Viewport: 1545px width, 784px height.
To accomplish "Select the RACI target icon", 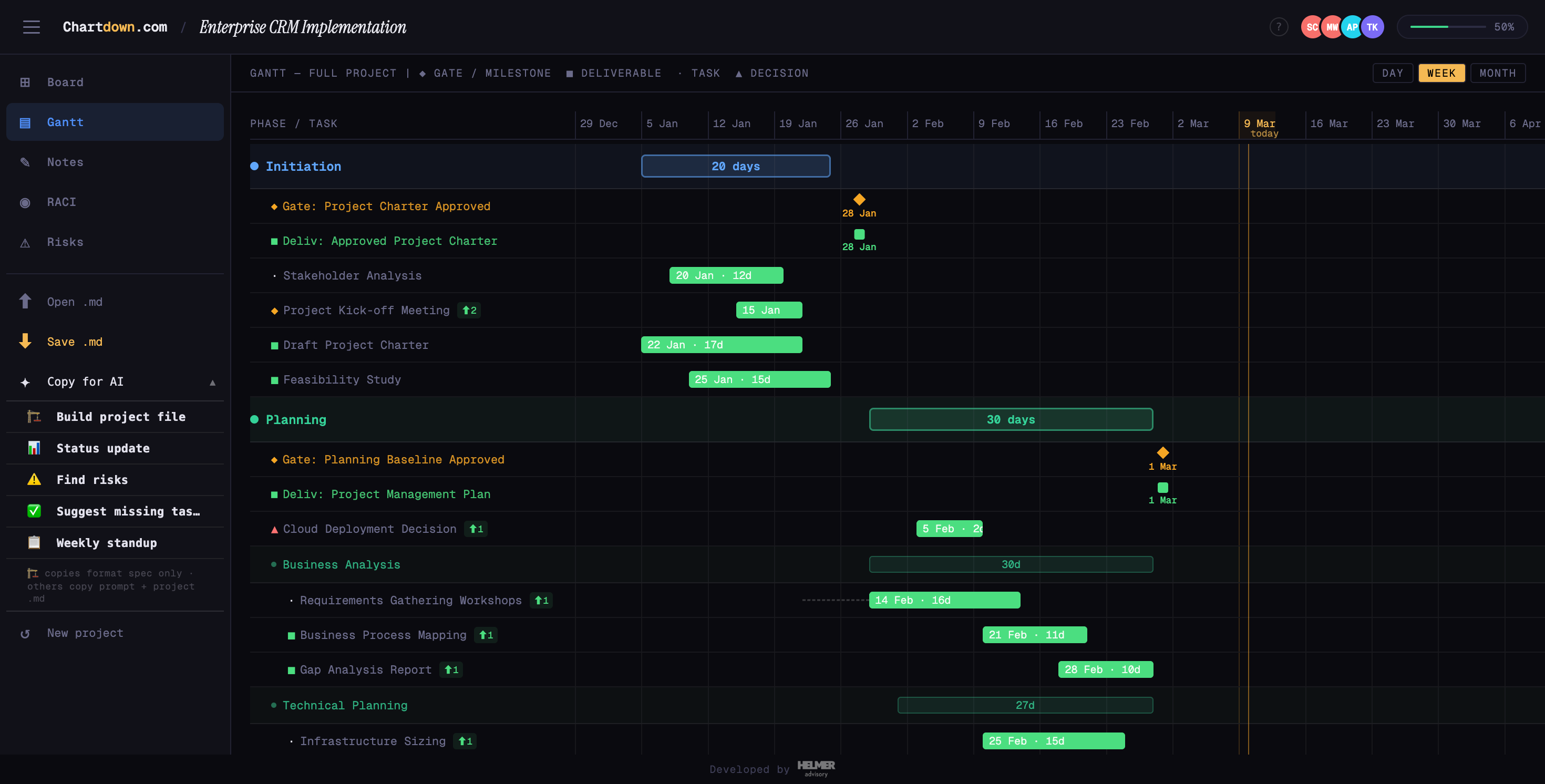I will (x=25, y=202).
